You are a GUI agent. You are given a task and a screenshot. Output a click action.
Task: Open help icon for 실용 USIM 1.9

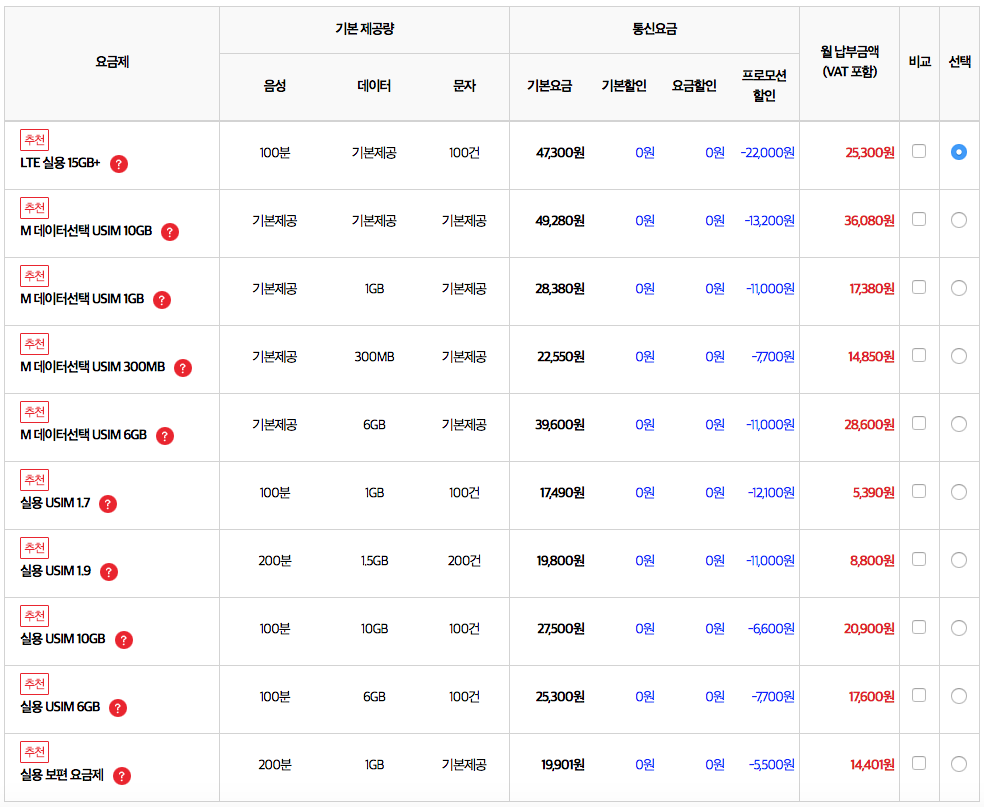coord(109,572)
